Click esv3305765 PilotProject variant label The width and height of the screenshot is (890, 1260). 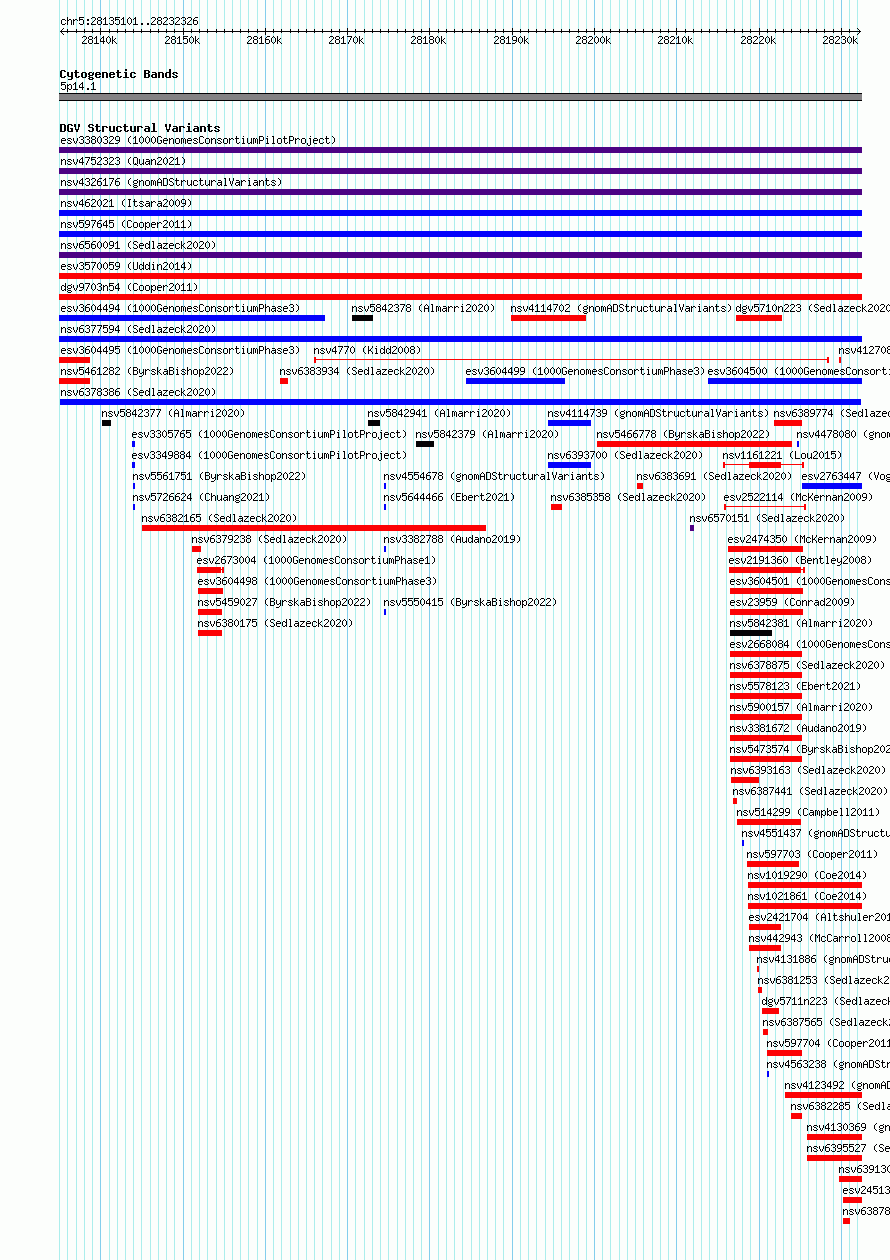tap(270, 434)
